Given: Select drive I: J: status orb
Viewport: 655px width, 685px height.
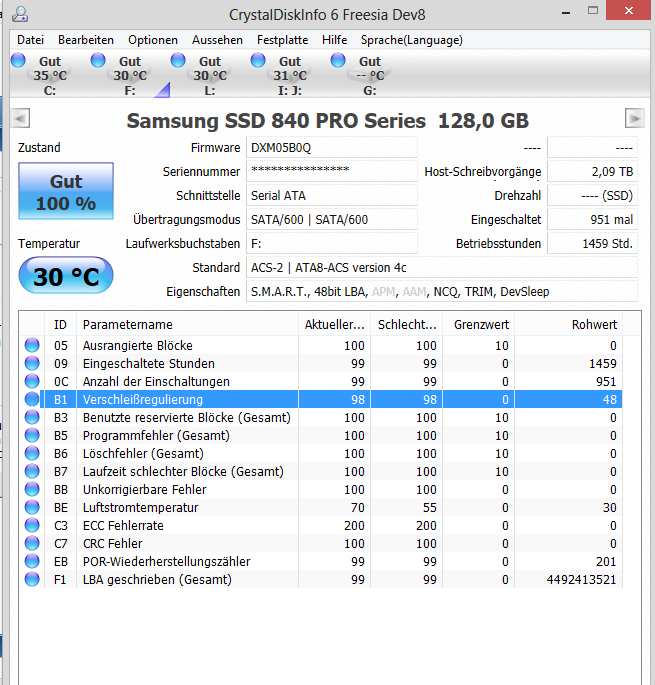Looking at the screenshot, I should (x=258, y=60).
